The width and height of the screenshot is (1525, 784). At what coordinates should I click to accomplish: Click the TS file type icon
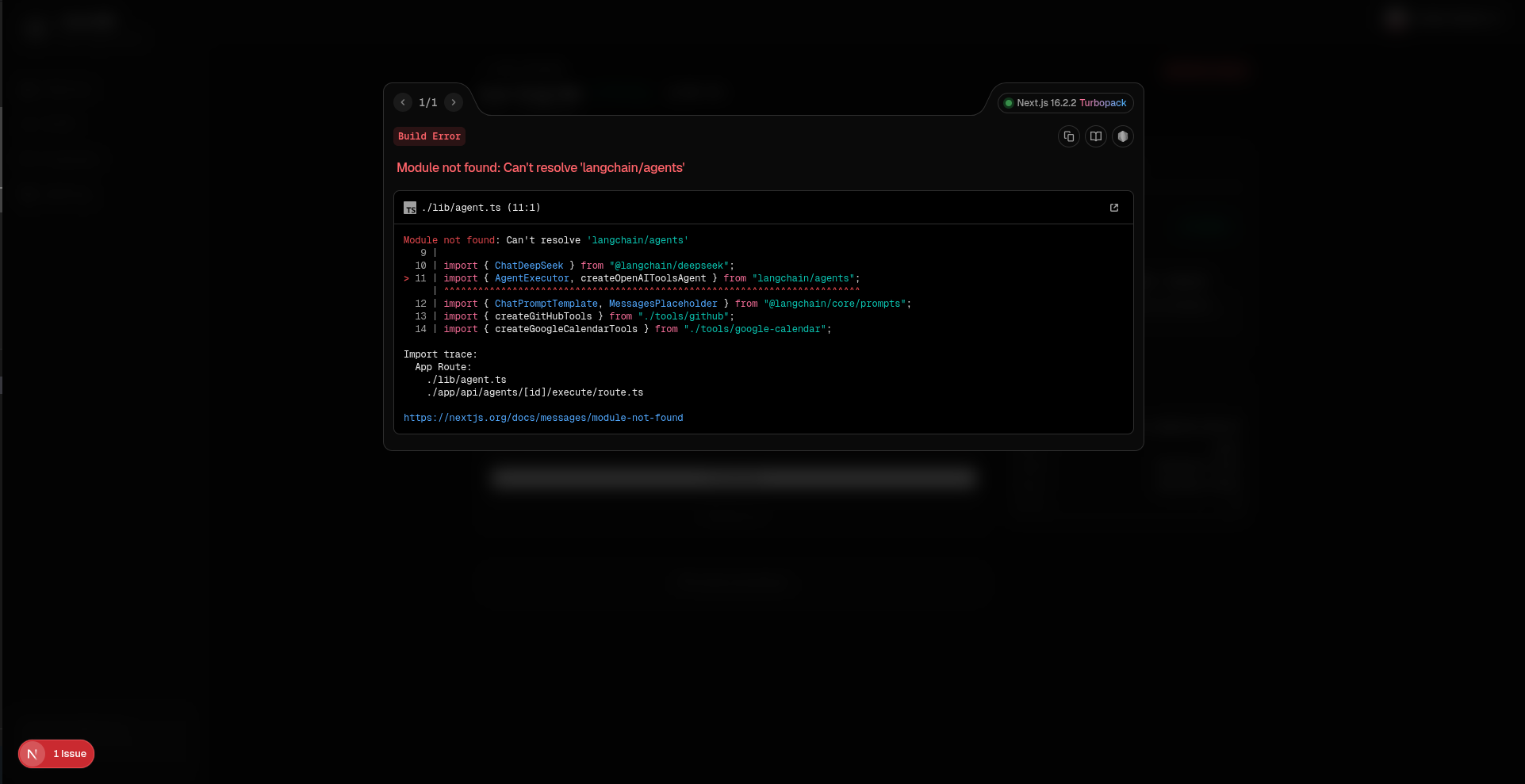pyautogui.click(x=410, y=208)
